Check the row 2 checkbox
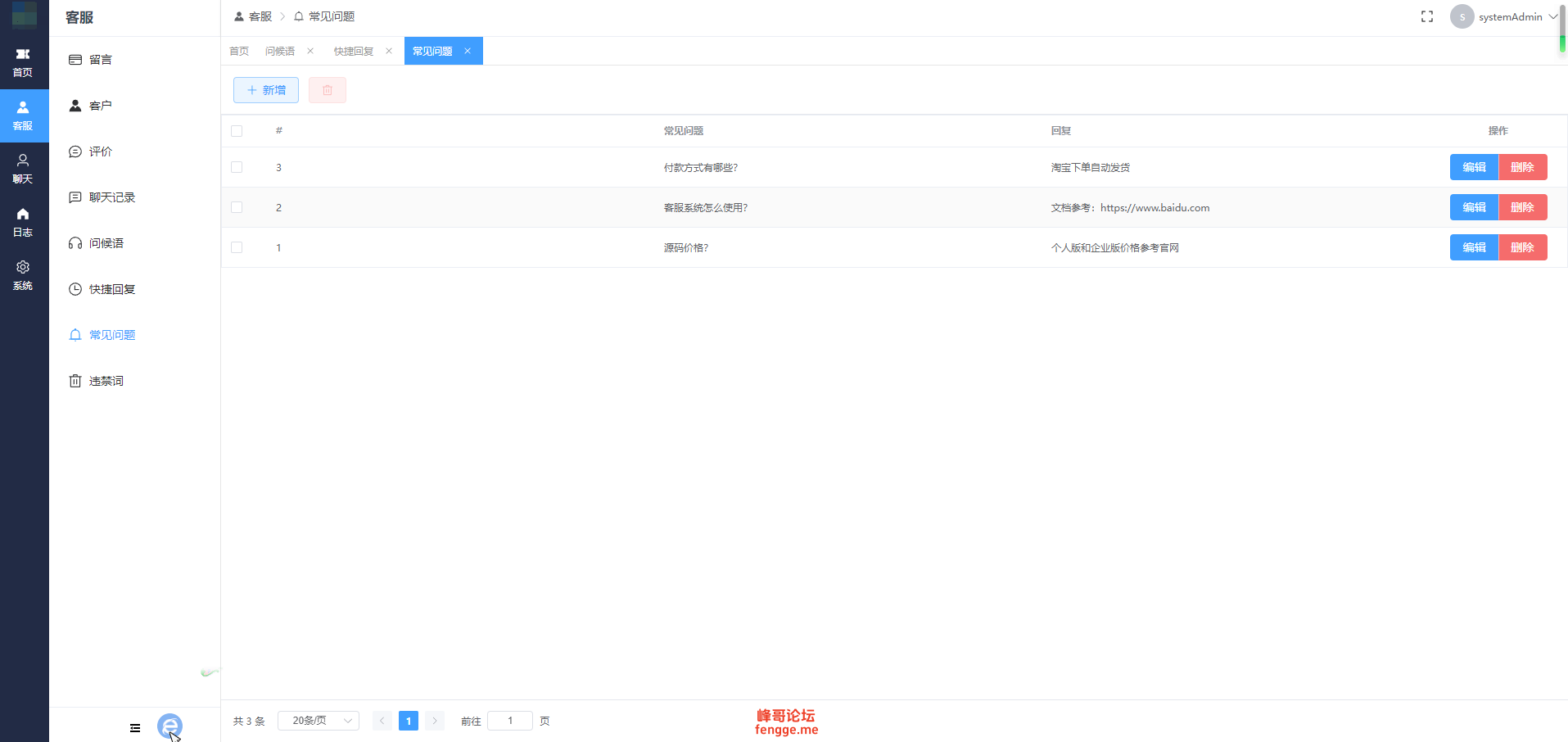 pyautogui.click(x=237, y=207)
